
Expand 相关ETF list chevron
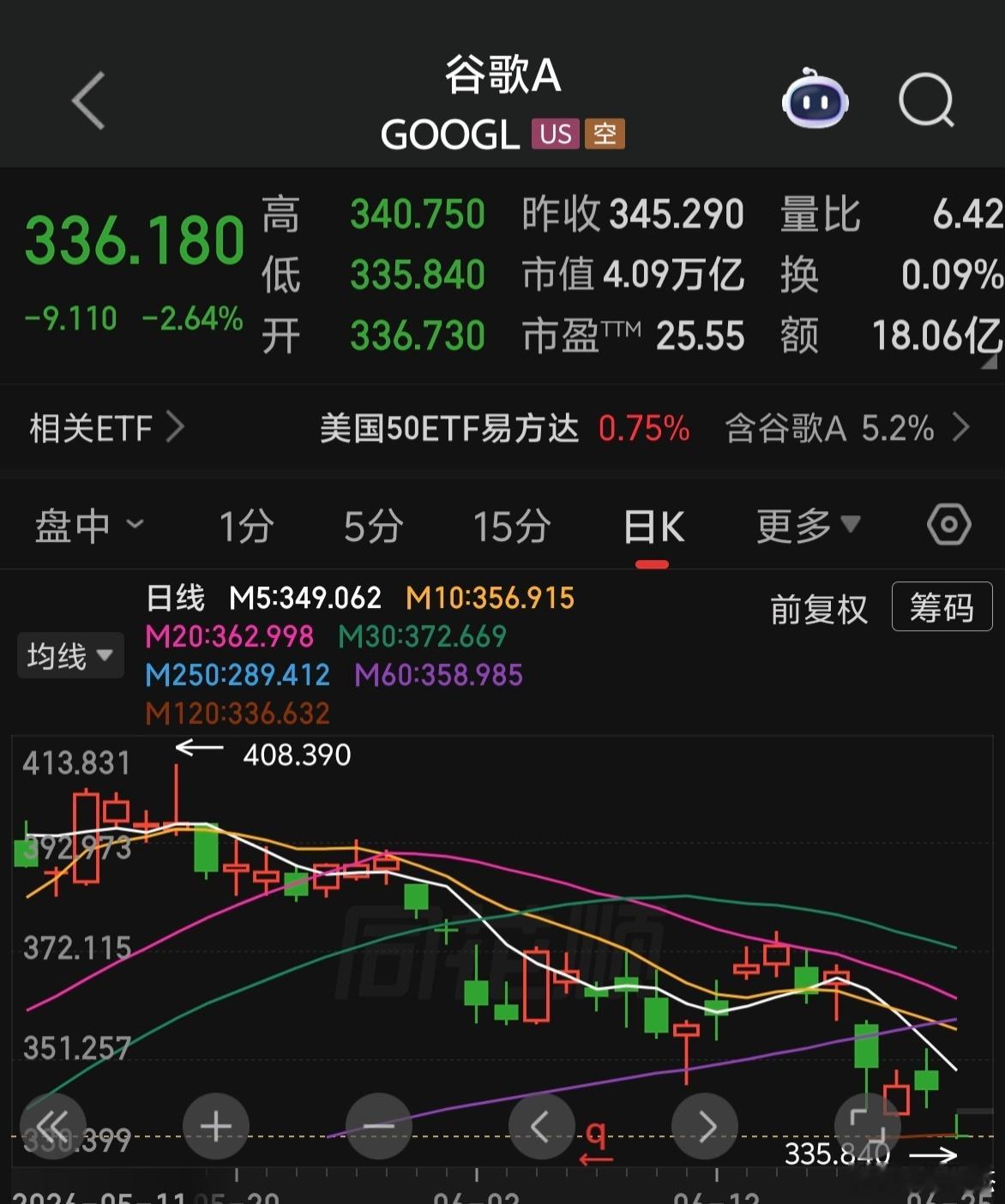click(175, 426)
